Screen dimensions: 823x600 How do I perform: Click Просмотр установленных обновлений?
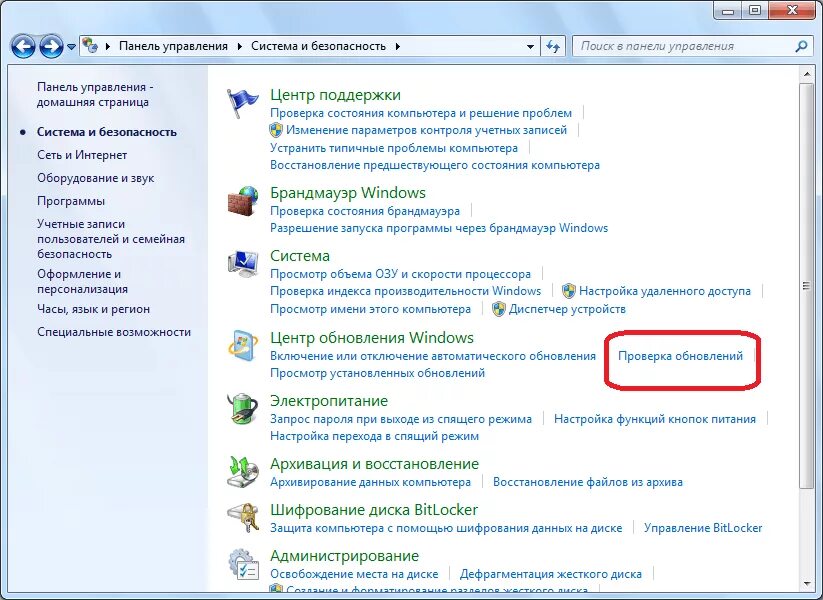(377, 373)
